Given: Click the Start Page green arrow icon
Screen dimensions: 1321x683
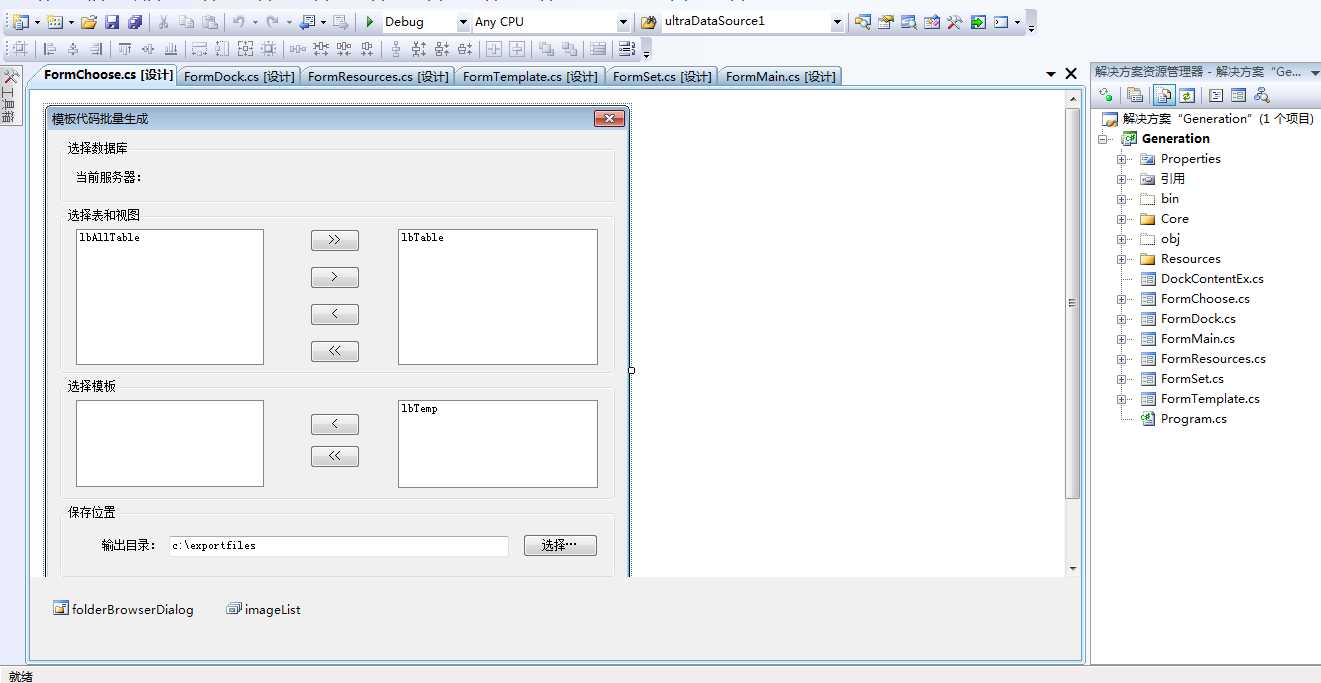Looking at the screenshot, I should click(977, 22).
